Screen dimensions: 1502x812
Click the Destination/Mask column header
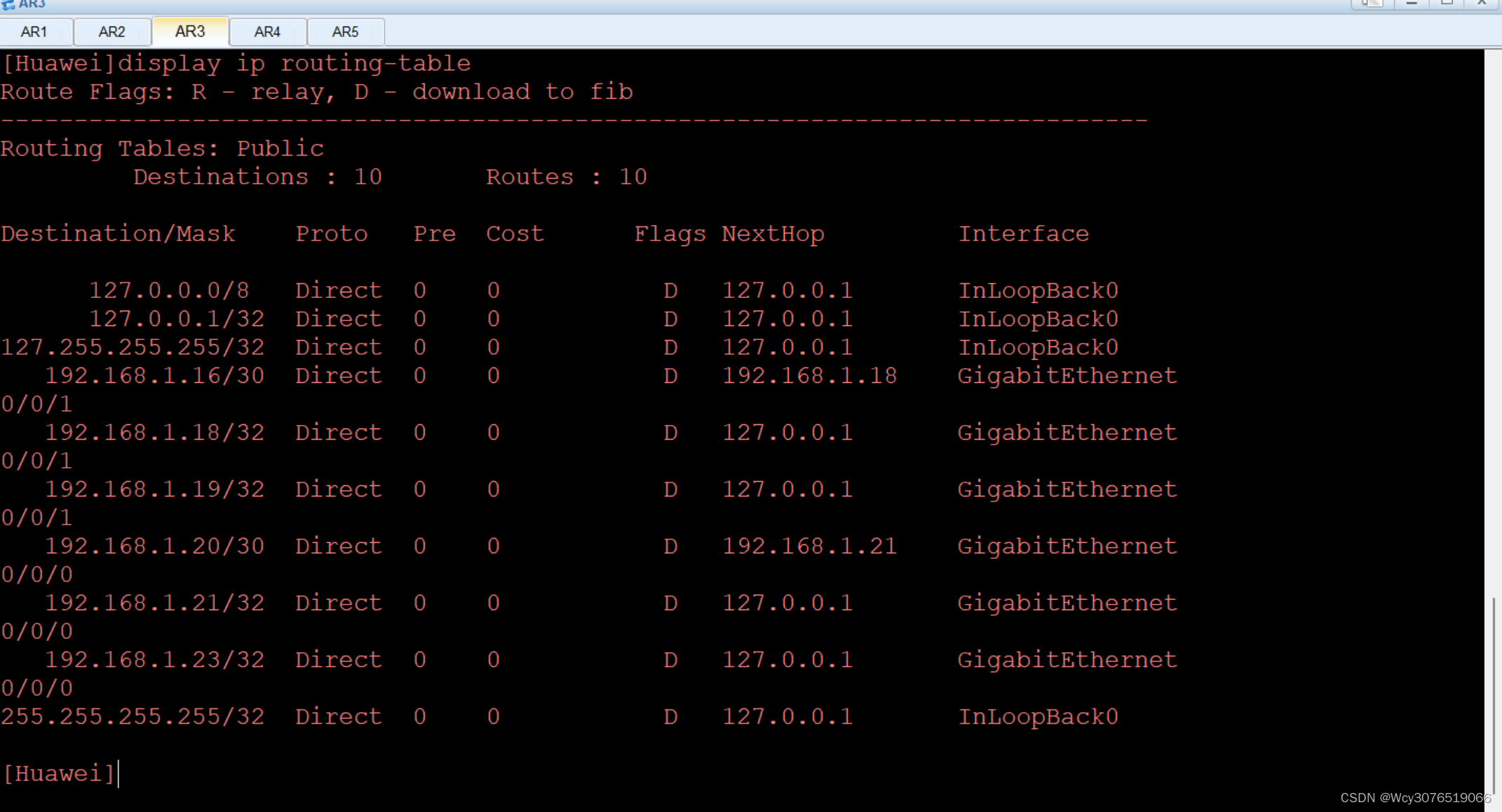pos(118,234)
